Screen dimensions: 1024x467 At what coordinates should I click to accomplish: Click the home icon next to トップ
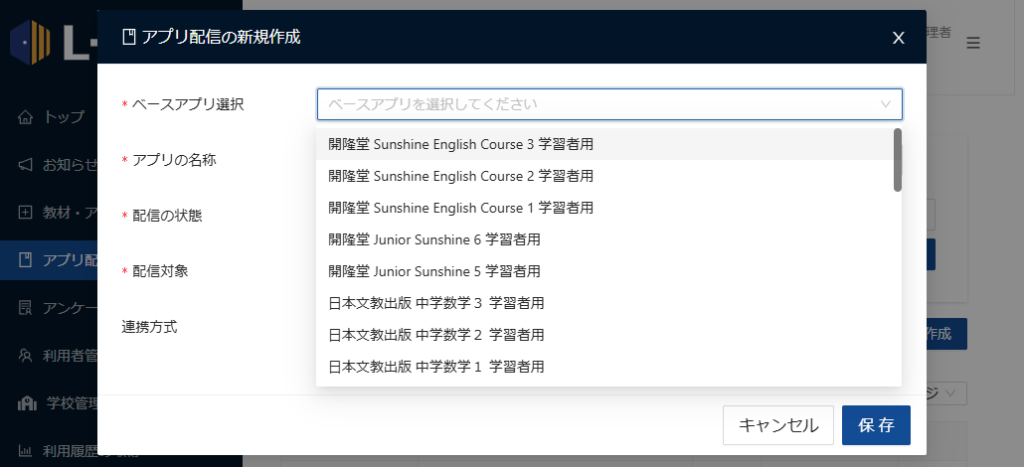[25, 118]
